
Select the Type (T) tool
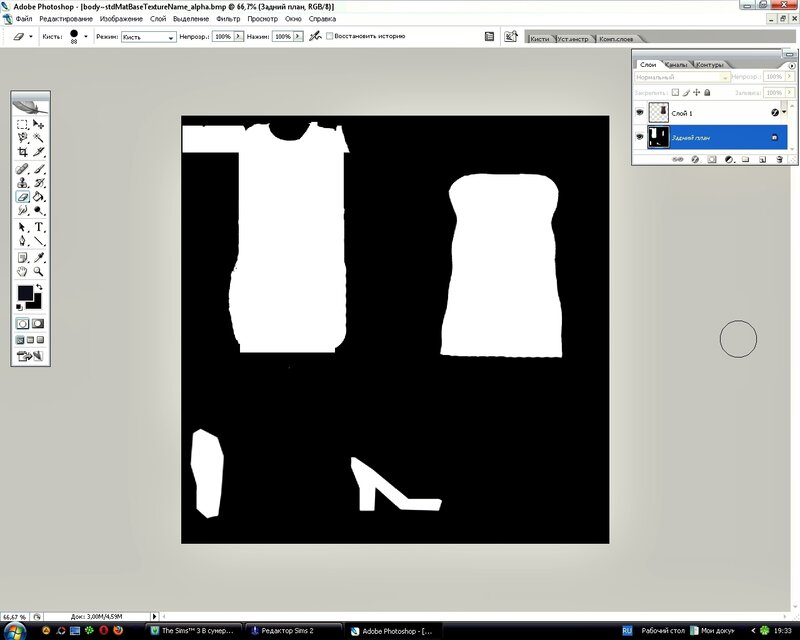pos(39,228)
